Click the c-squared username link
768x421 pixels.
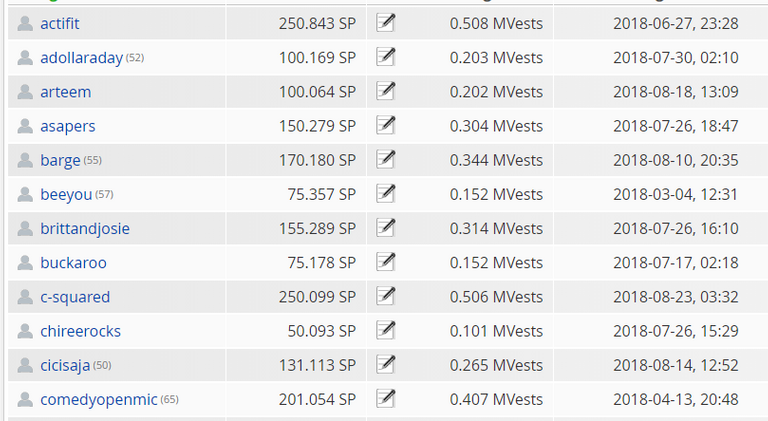point(75,297)
